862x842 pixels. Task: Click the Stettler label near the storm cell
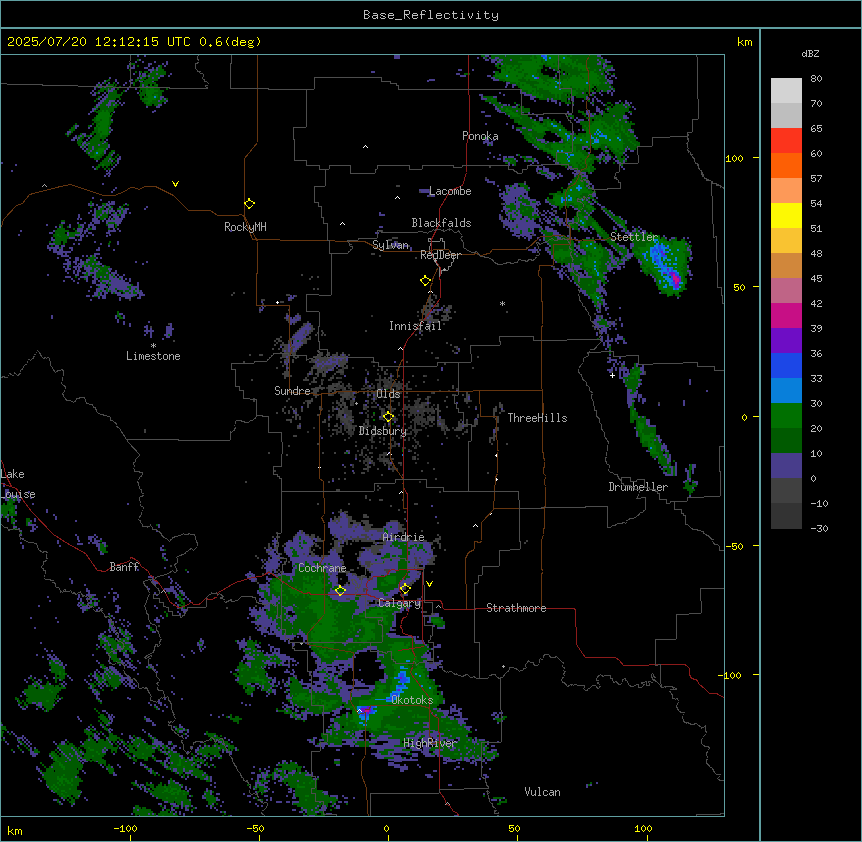coord(634,237)
